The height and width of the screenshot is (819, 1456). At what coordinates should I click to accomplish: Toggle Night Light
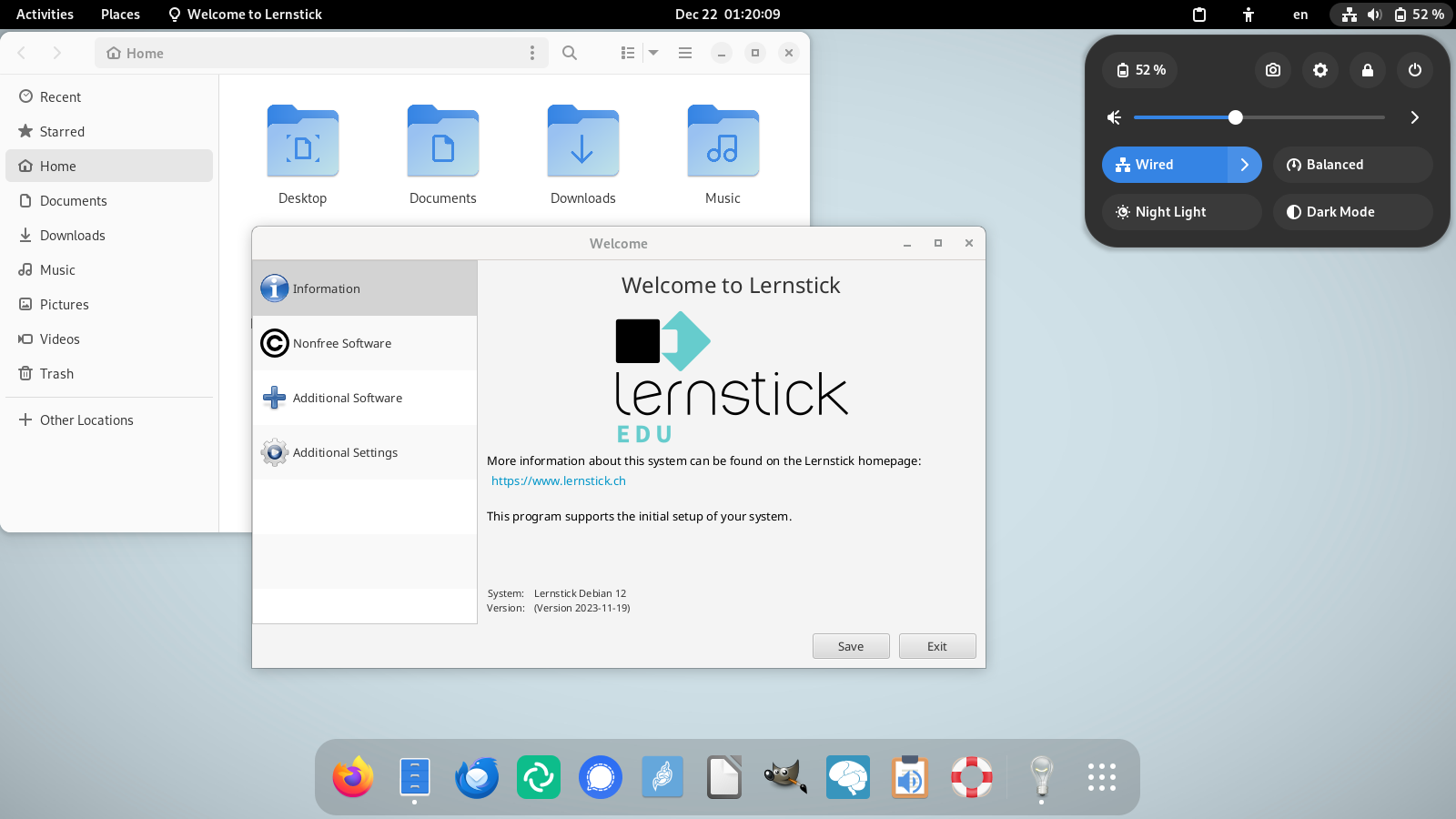(1182, 212)
